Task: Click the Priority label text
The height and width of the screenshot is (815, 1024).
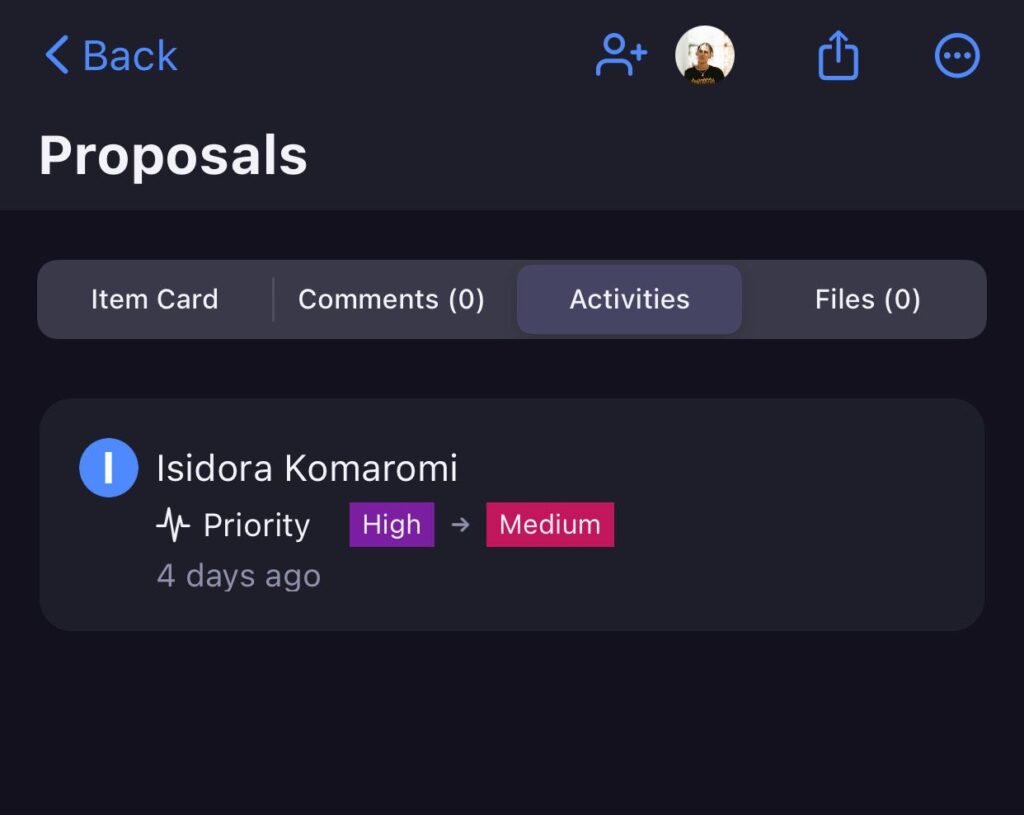Action: click(256, 524)
